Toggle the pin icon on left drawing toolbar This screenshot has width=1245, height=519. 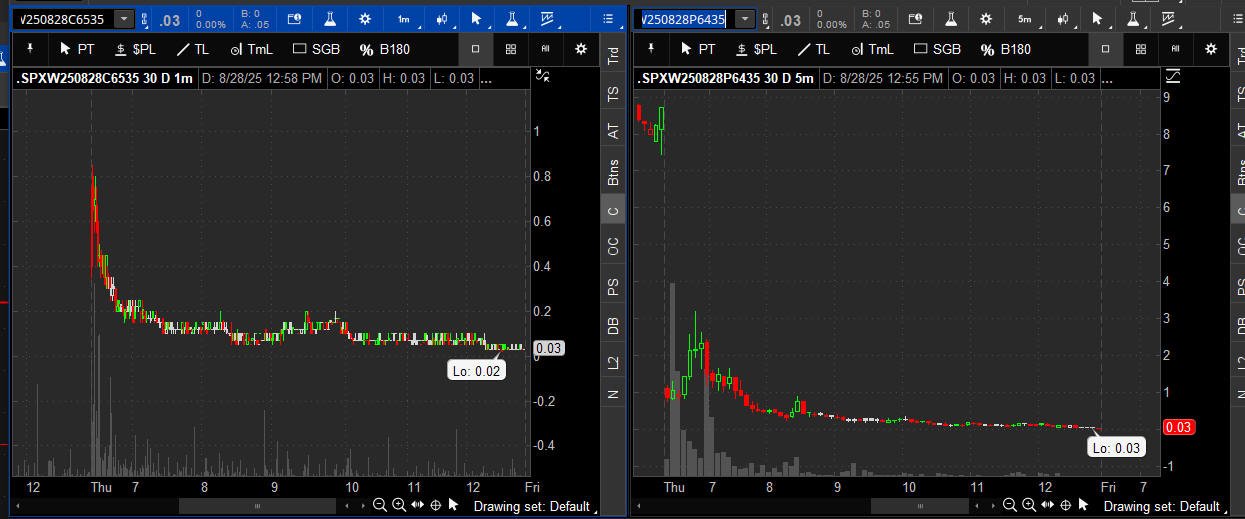click(x=30, y=48)
